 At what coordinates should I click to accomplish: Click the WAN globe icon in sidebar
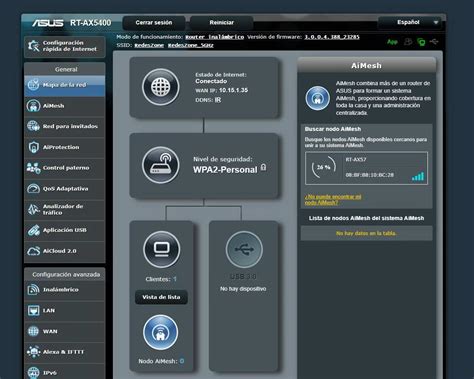pyautogui.click(x=34, y=331)
